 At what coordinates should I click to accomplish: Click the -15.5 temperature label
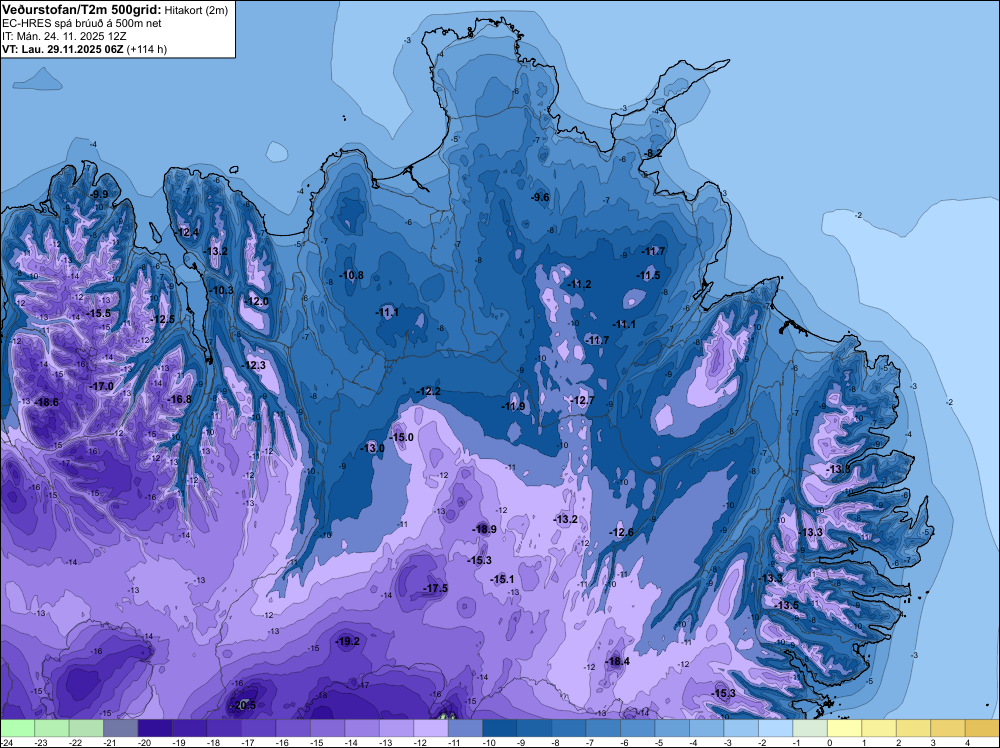[99, 313]
